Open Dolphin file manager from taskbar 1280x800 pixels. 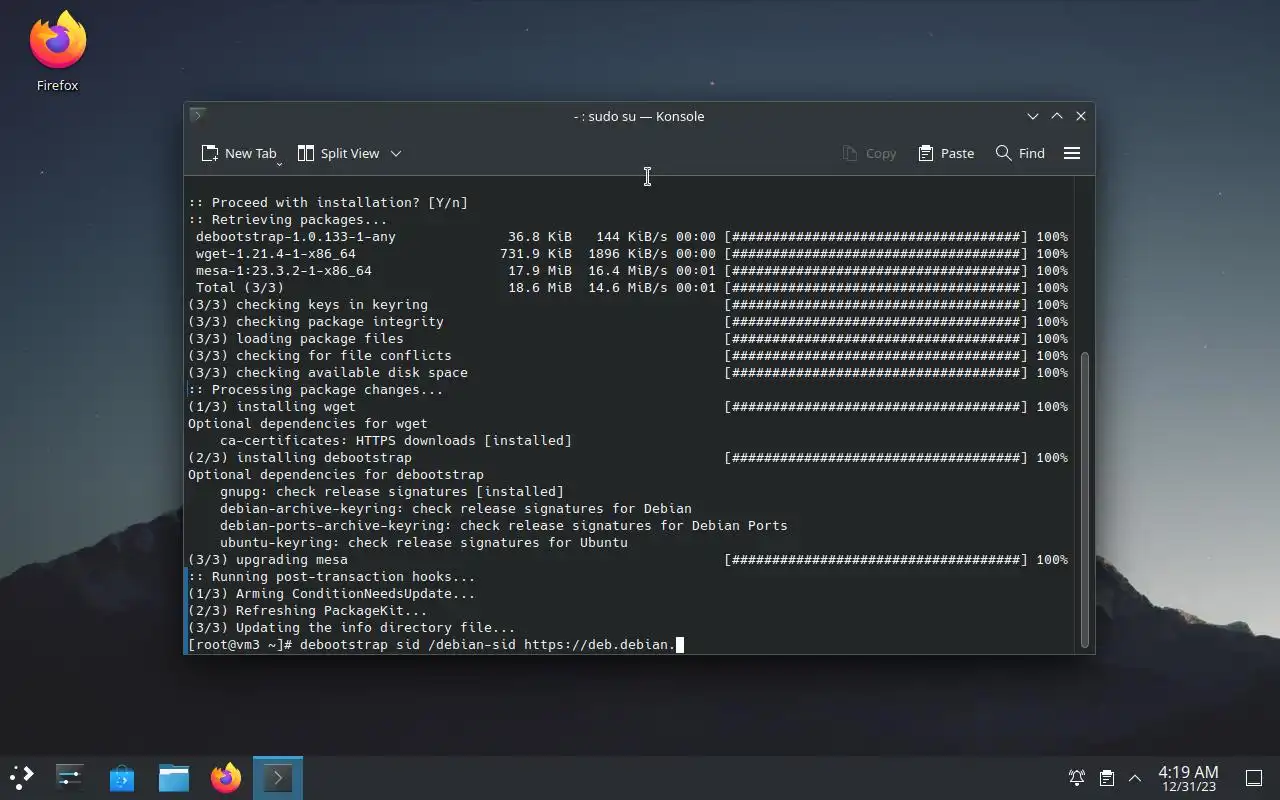(174, 777)
